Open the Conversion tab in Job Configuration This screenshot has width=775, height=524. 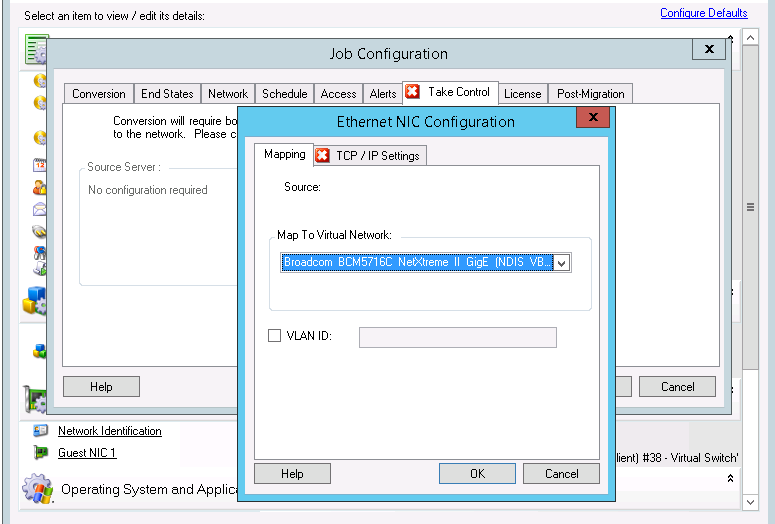98,94
